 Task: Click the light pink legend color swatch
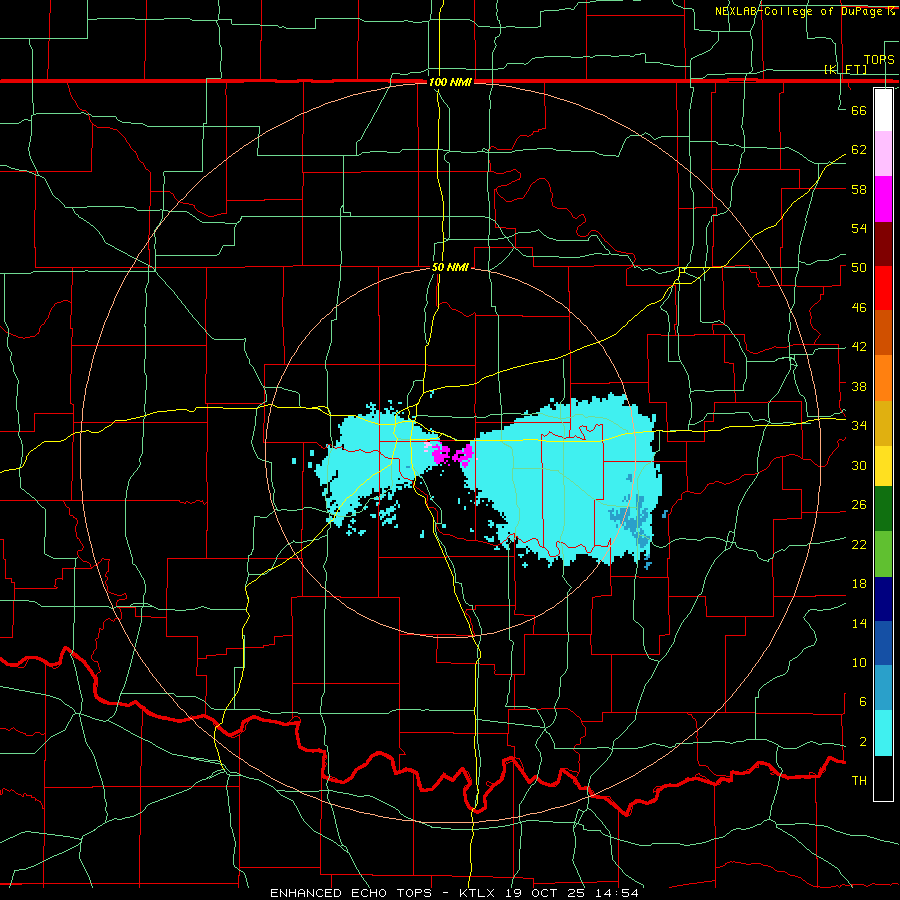(883, 154)
